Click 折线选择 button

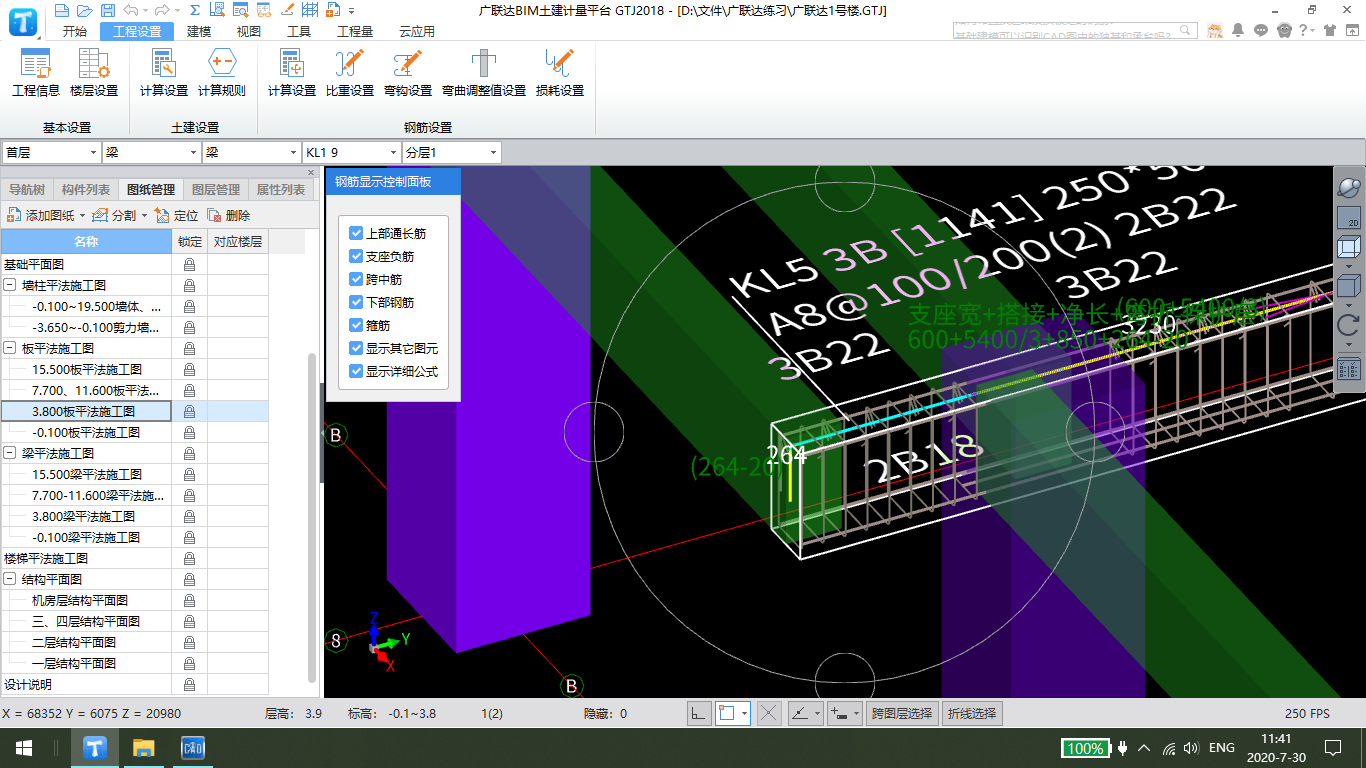pyautogui.click(x=972, y=714)
